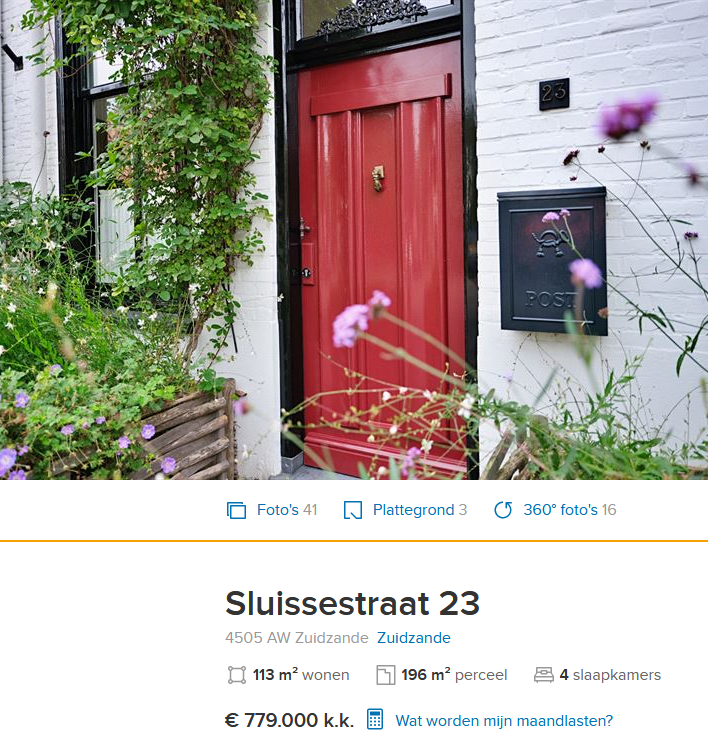Click the black POST mailbox in the photo
708x735 pixels.
tap(552, 261)
